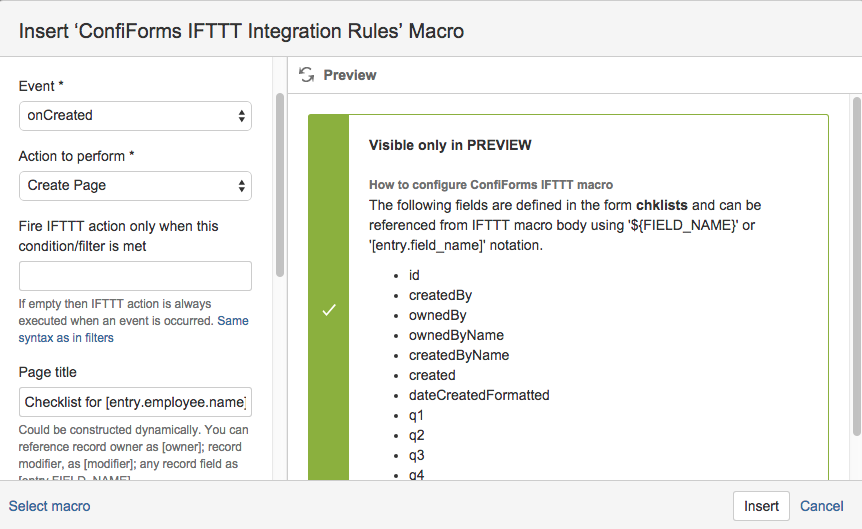Expand the Action to perform dropdown
862x529 pixels.
135,186
